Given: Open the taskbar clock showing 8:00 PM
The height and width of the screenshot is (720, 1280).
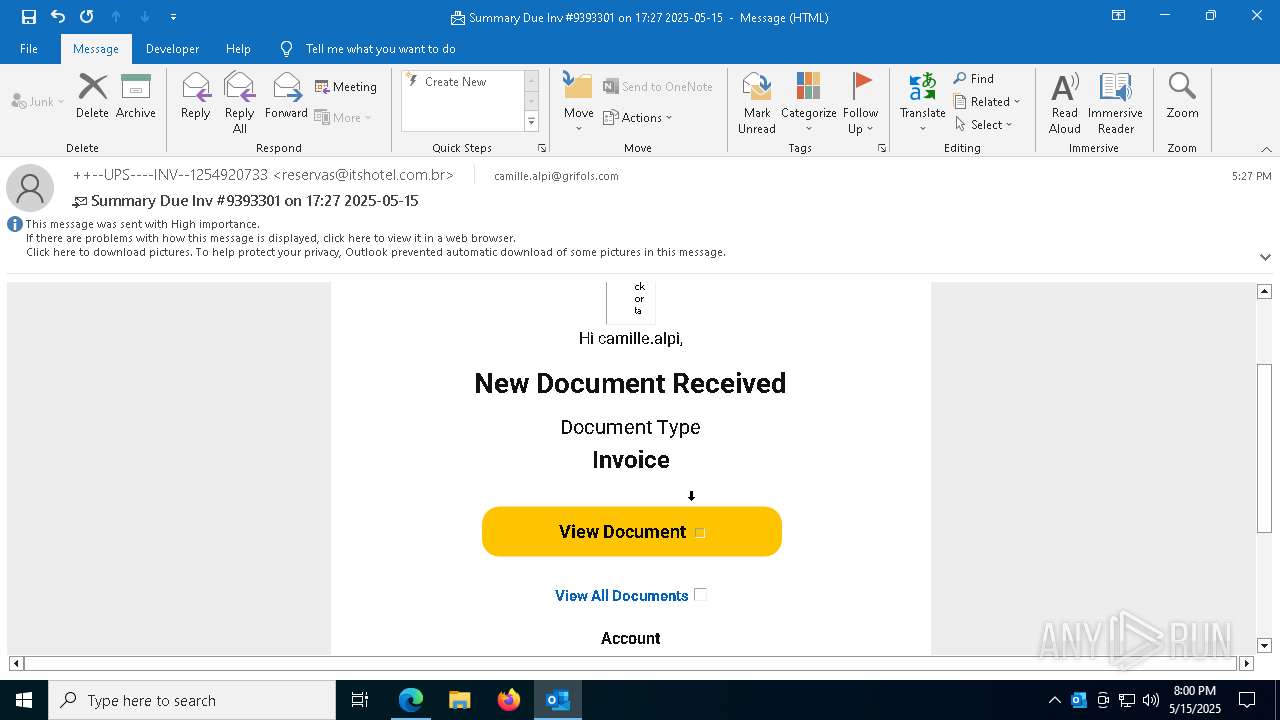Looking at the screenshot, I should (1195, 700).
